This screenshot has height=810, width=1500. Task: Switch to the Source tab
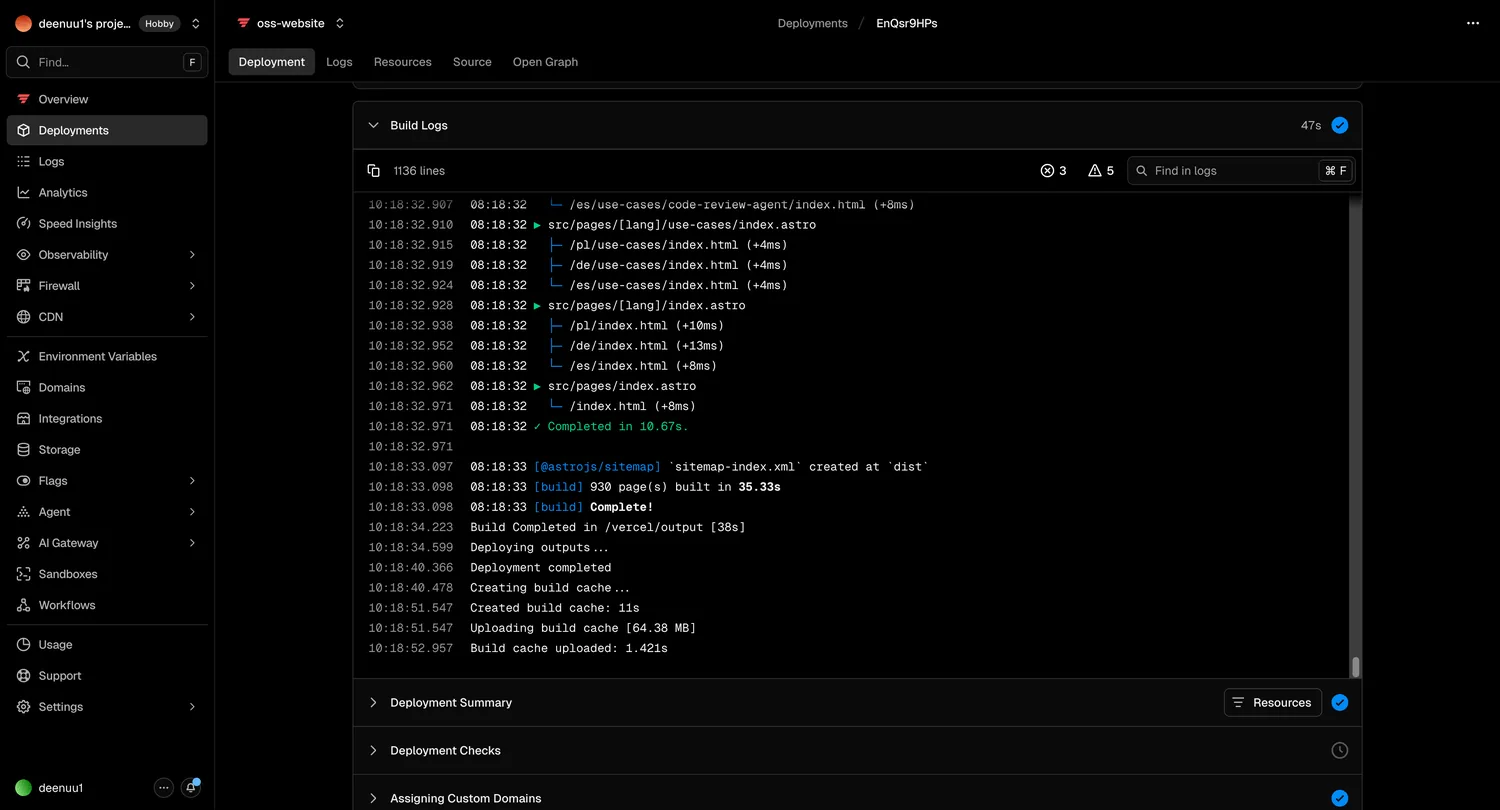(x=472, y=61)
